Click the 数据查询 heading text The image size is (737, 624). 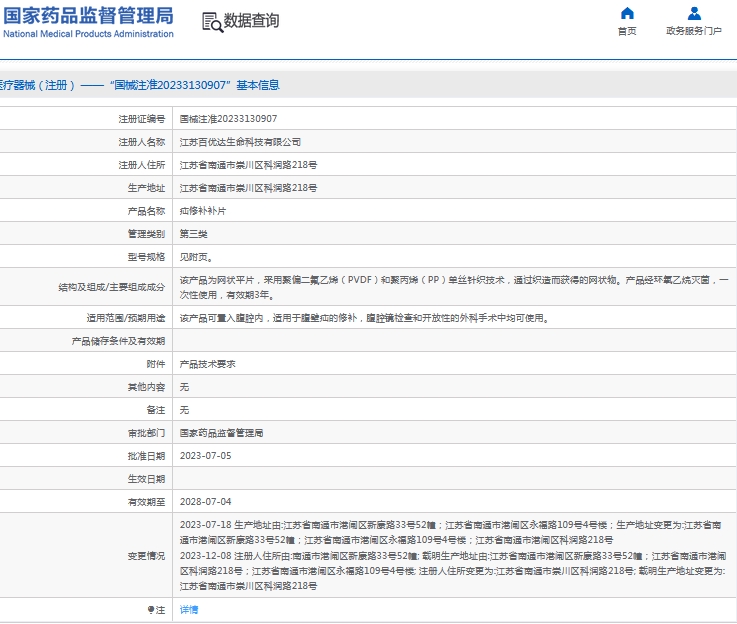[251, 21]
